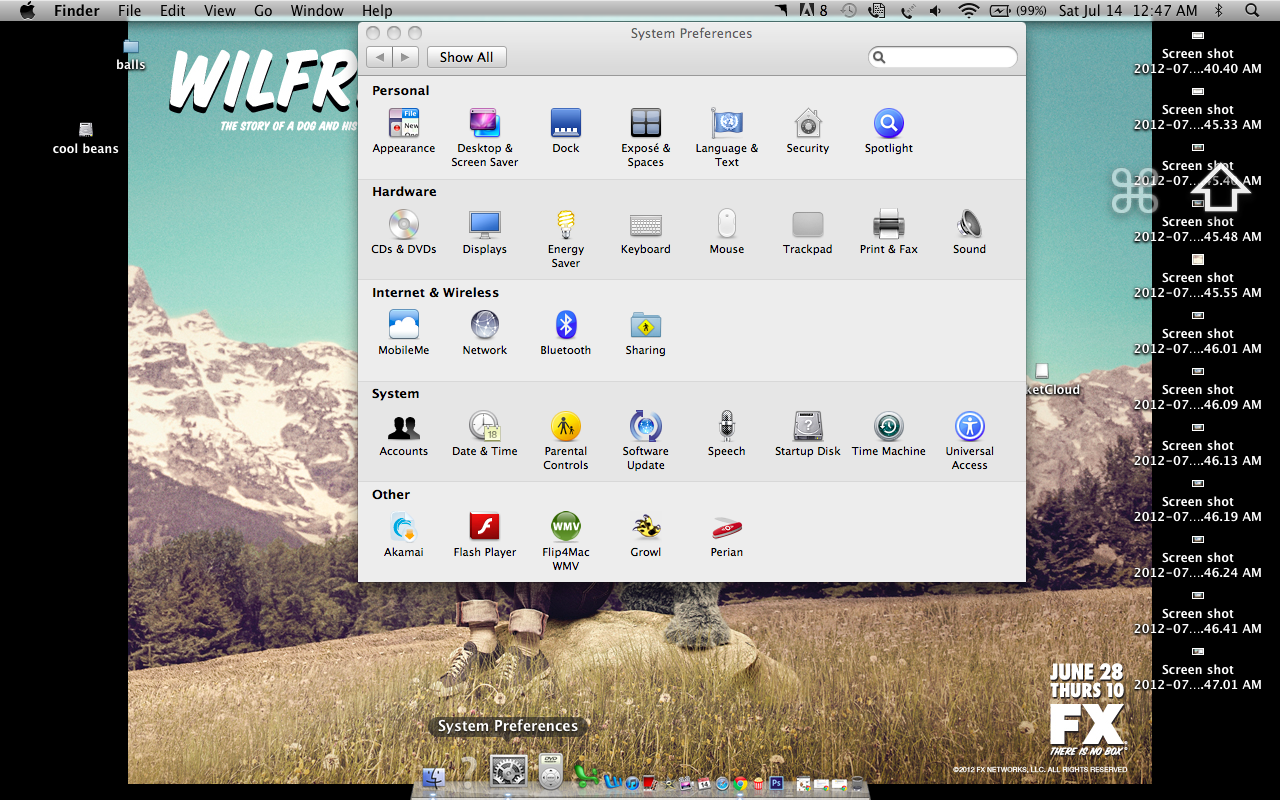The height and width of the screenshot is (800, 1280).
Task: Open the Finder menu
Action: [76, 11]
